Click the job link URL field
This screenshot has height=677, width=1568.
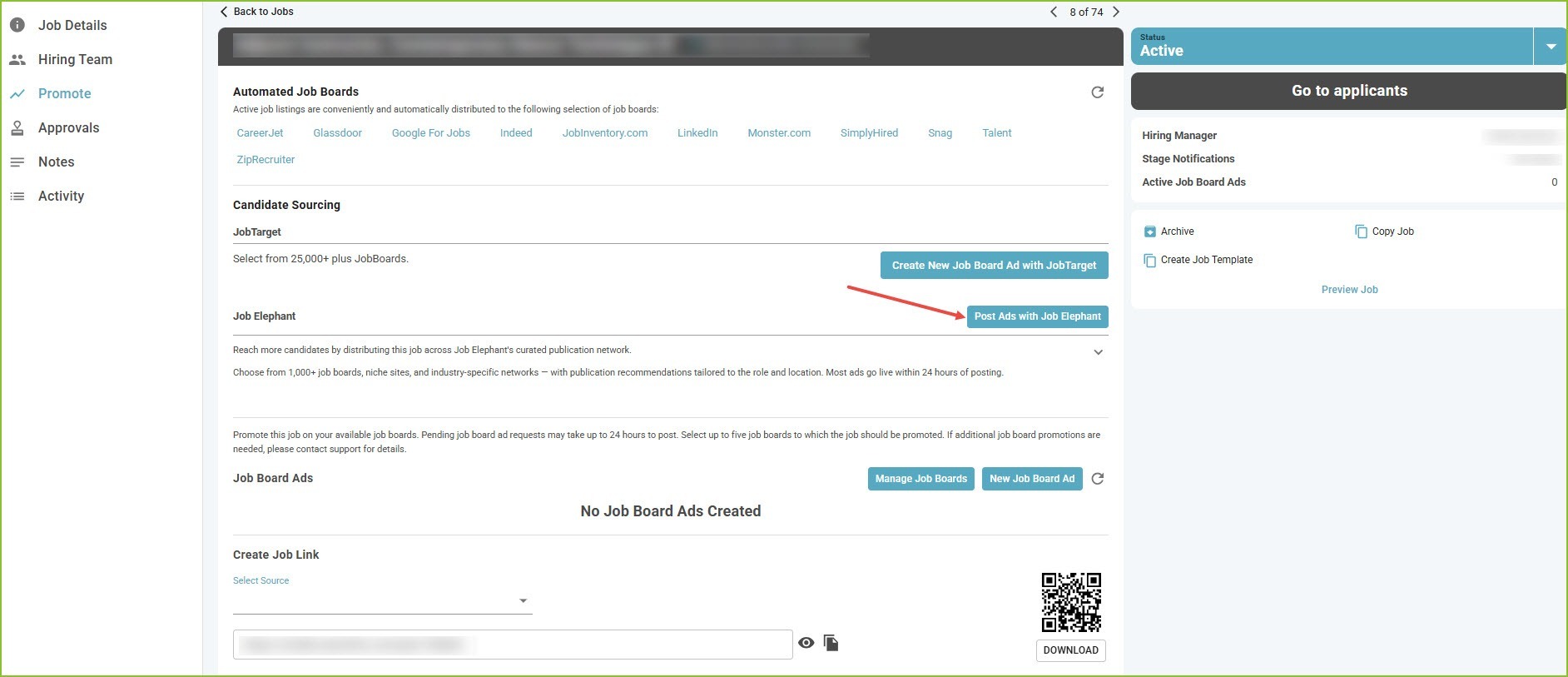[513, 645]
